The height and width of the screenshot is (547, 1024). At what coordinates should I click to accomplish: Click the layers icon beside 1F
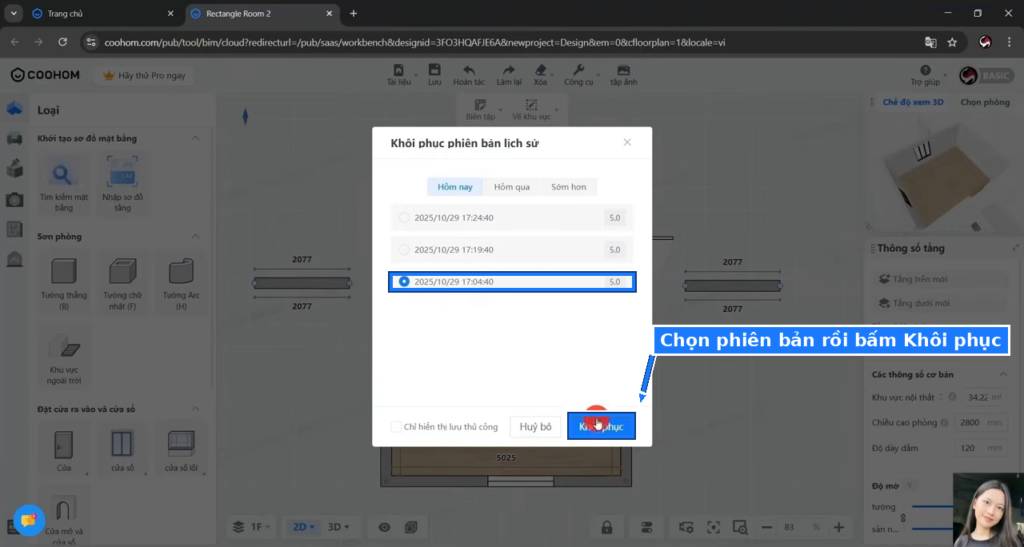point(238,527)
